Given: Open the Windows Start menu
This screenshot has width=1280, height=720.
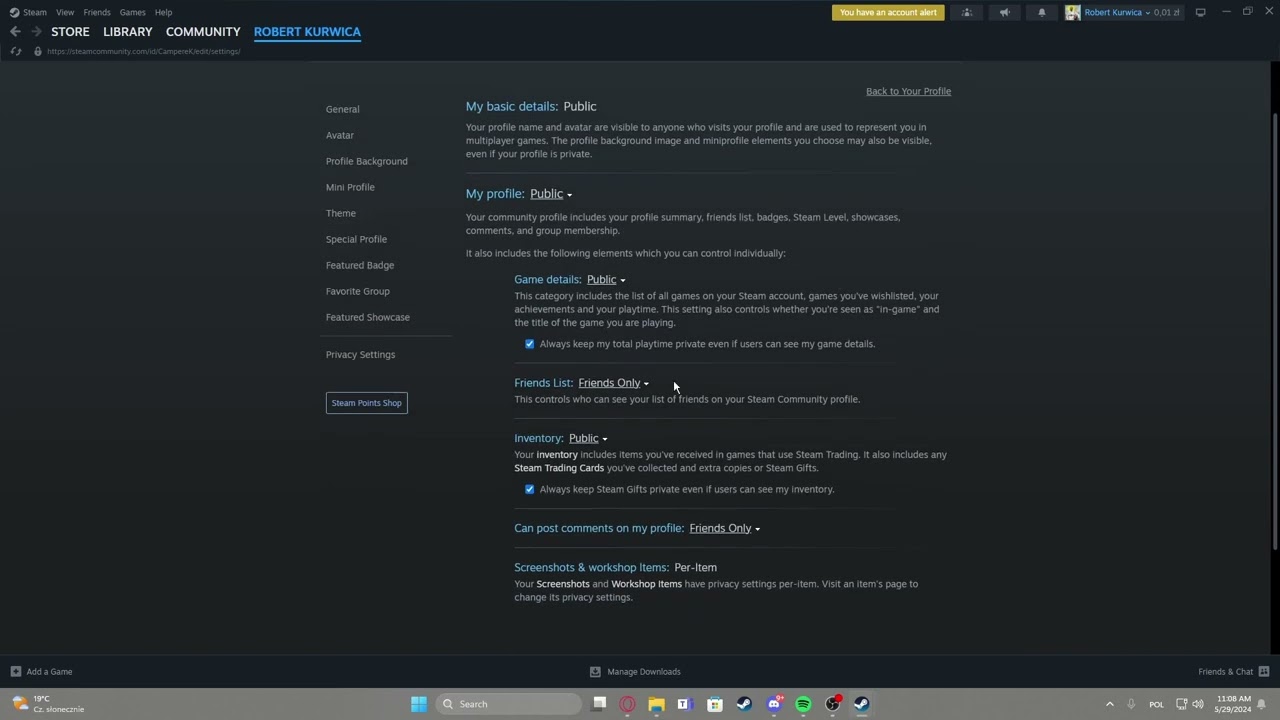Looking at the screenshot, I should (x=419, y=704).
